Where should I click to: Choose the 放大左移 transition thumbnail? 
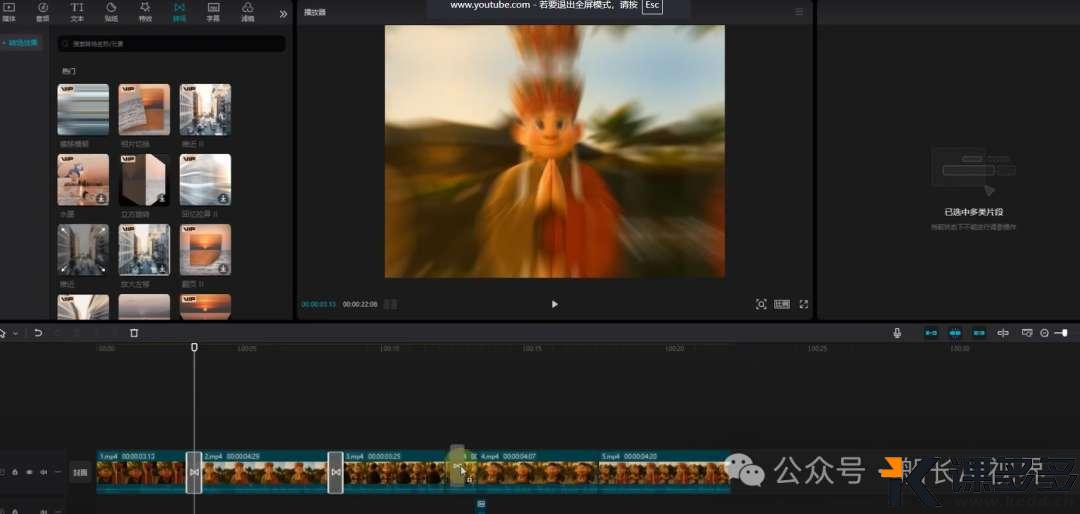[144, 249]
